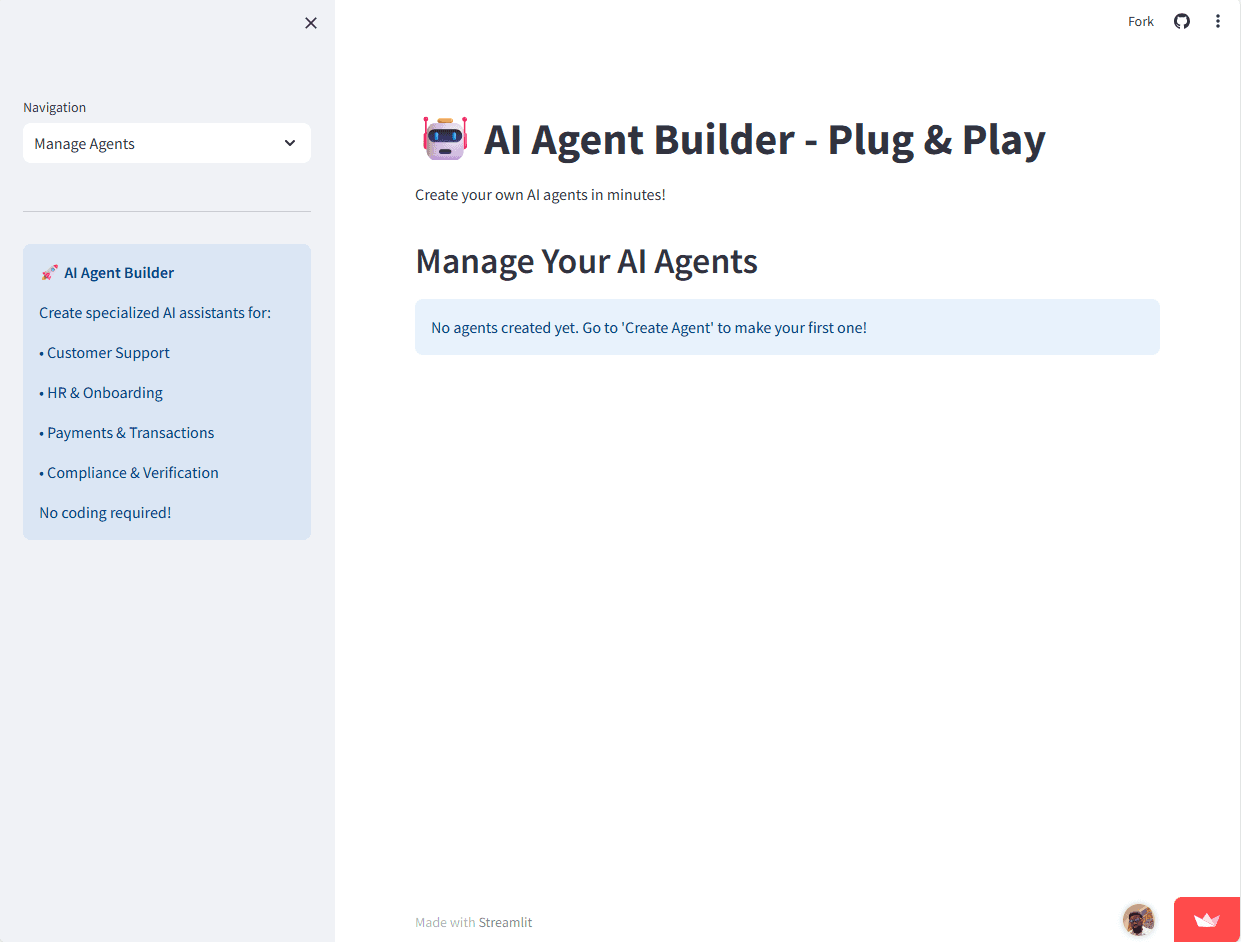The height and width of the screenshot is (942, 1241).
Task: Close the sidebar with the X icon
Action: (x=310, y=22)
